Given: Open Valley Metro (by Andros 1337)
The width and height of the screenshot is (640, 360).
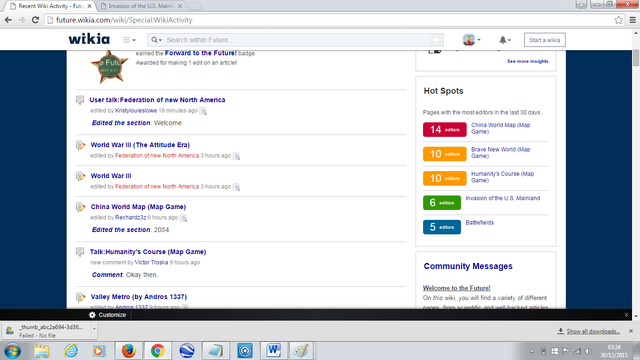Looking at the screenshot, I should 139,297.
